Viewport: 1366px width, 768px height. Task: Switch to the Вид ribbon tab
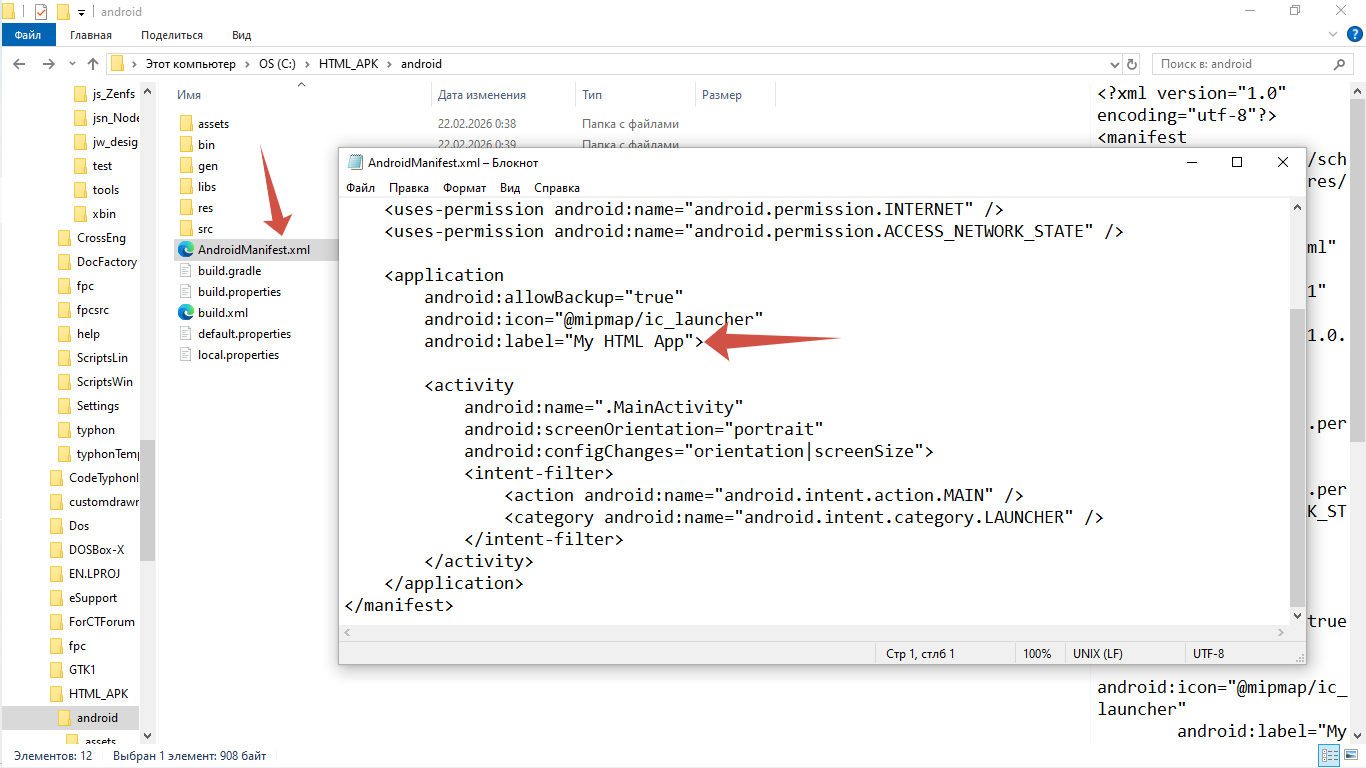[241, 35]
